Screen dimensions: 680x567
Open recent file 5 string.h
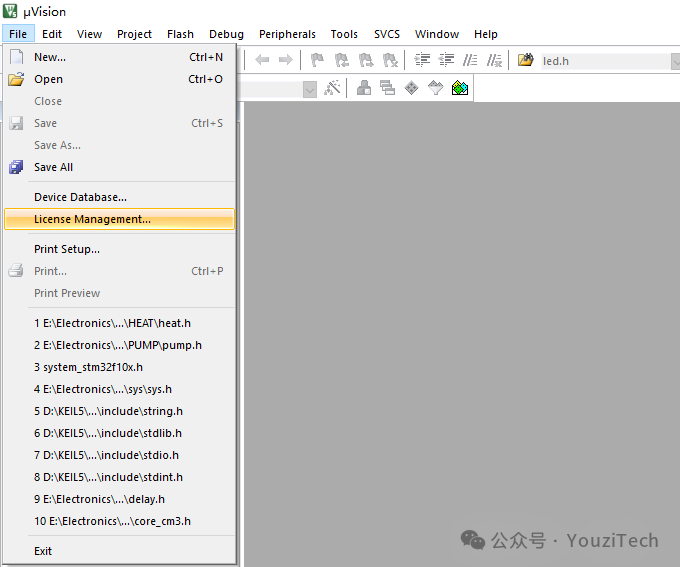click(x=120, y=411)
